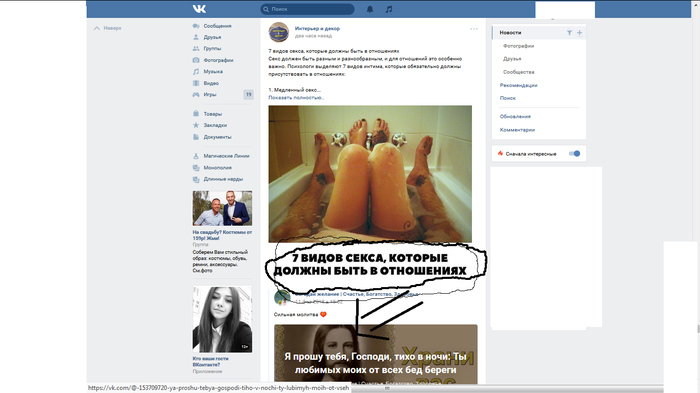Viewport: 700px width, 393px height.
Task: Open Длинные нарды game icon
Action: click(196, 179)
